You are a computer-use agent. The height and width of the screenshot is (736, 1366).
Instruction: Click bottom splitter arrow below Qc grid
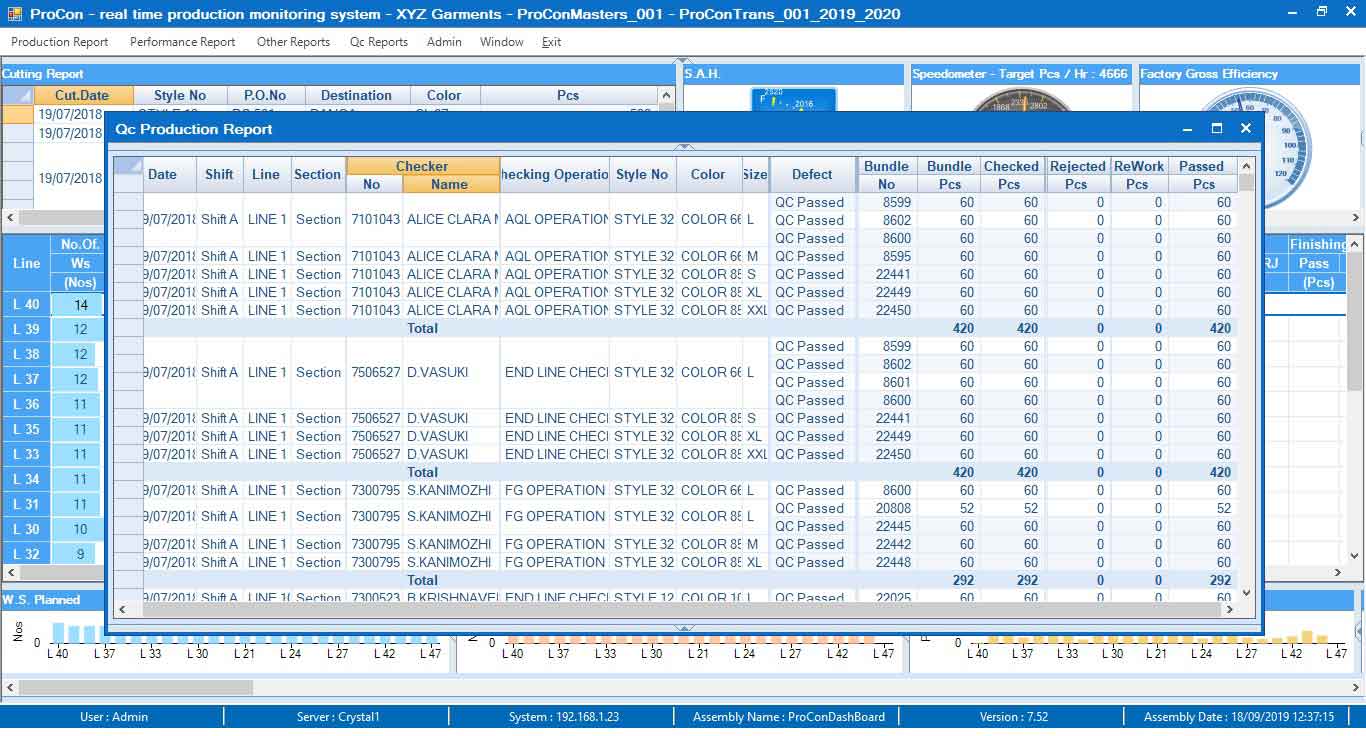[x=684, y=628]
